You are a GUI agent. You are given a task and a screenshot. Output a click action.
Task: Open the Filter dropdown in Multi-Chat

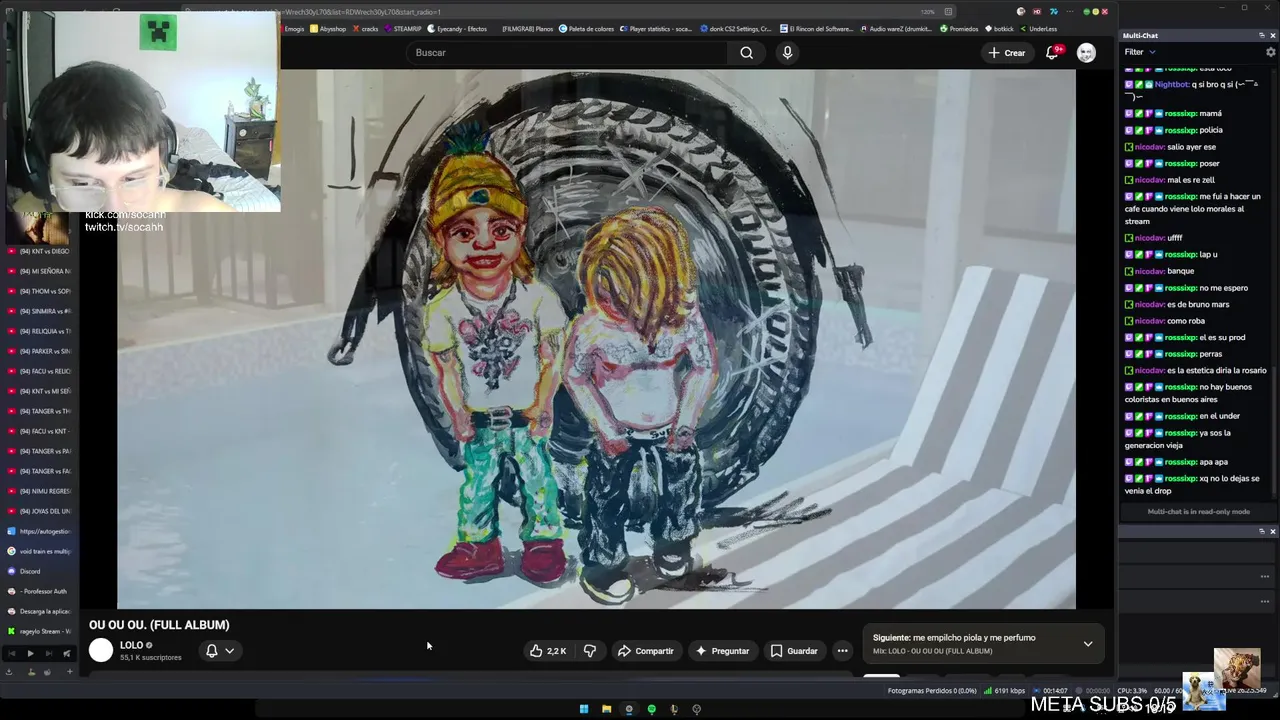point(1140,52)
